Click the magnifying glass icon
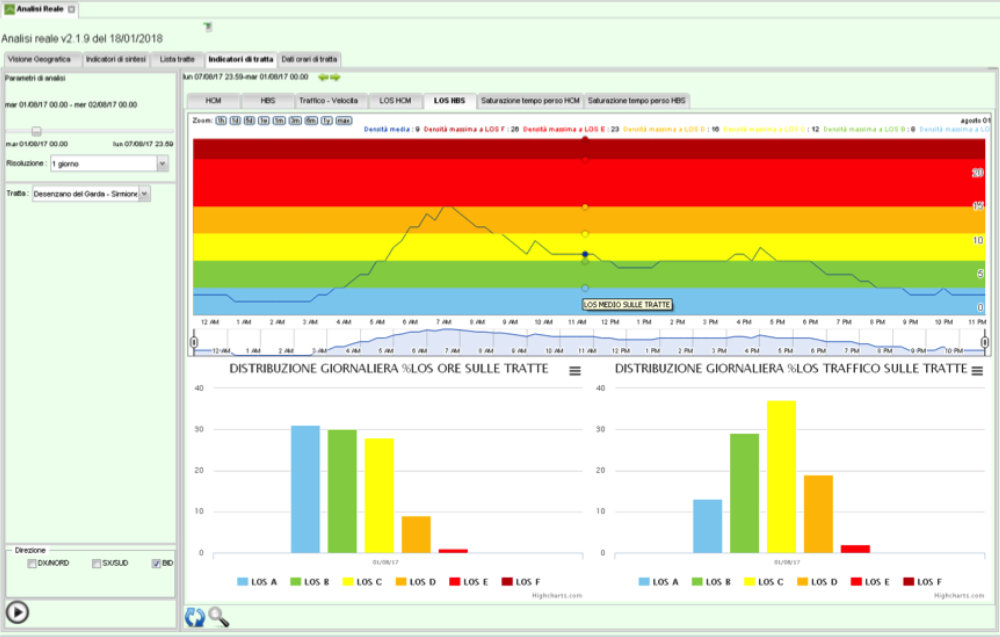The image size is (1000, 637). click(x=219, y=617)
